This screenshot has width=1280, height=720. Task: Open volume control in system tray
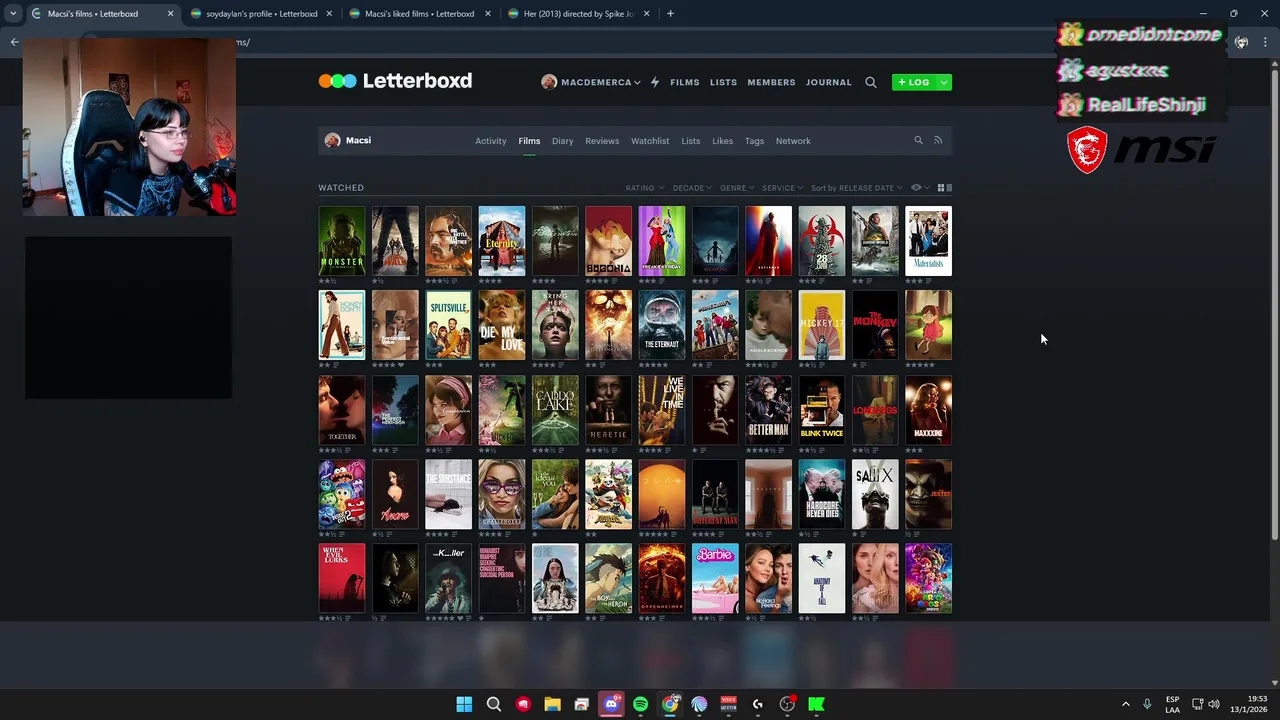[1214, 704]
